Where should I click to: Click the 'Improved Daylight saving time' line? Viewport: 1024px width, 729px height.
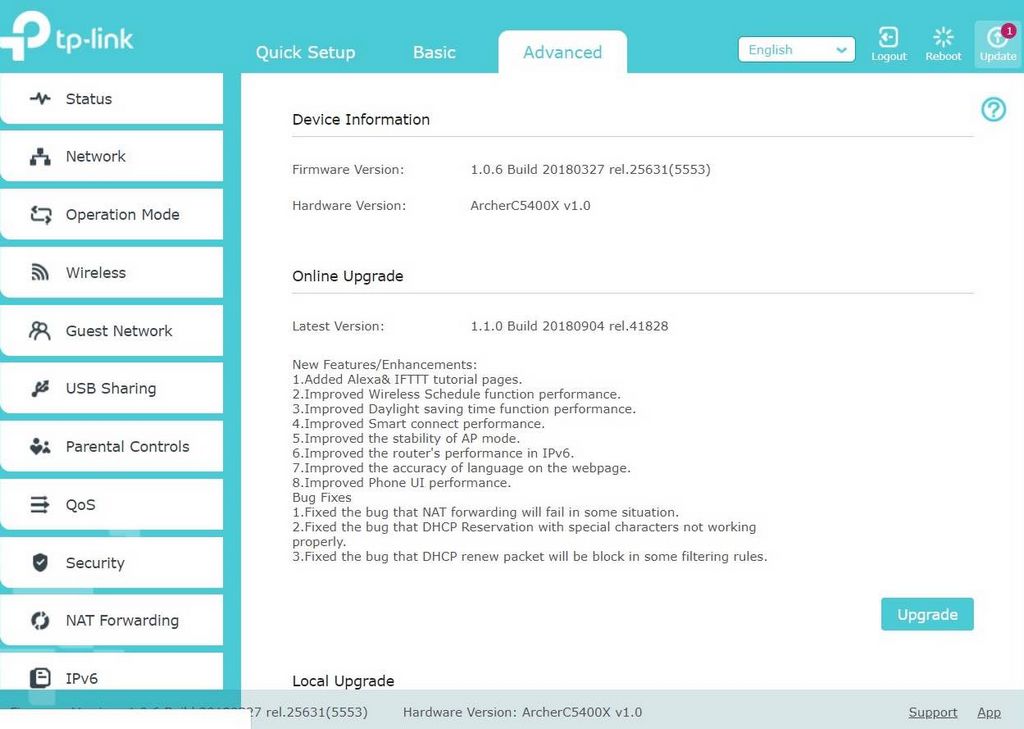click(464, 409)
